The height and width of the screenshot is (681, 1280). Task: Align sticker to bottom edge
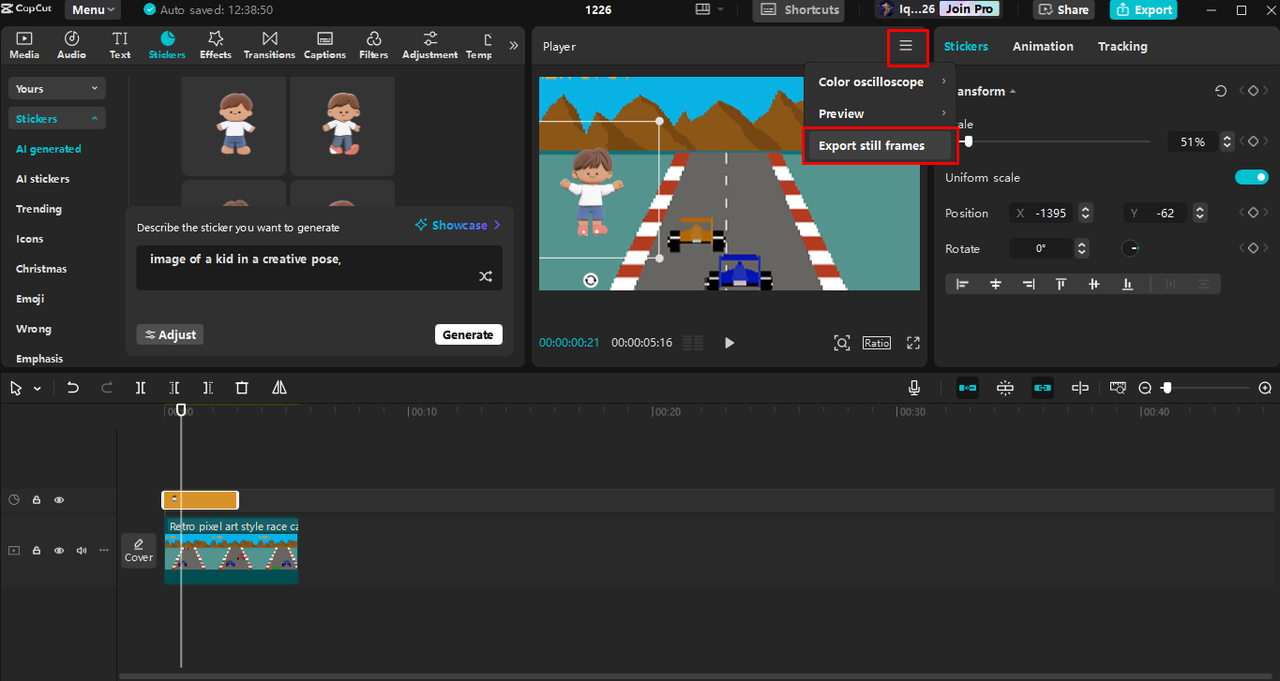click(1127, 285)
